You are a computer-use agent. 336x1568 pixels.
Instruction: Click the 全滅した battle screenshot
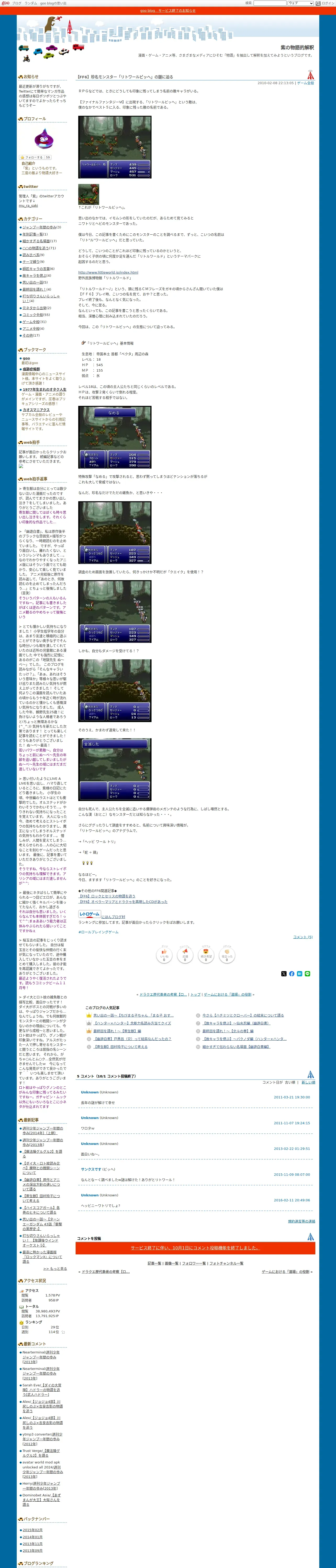[x=115, y=769]
